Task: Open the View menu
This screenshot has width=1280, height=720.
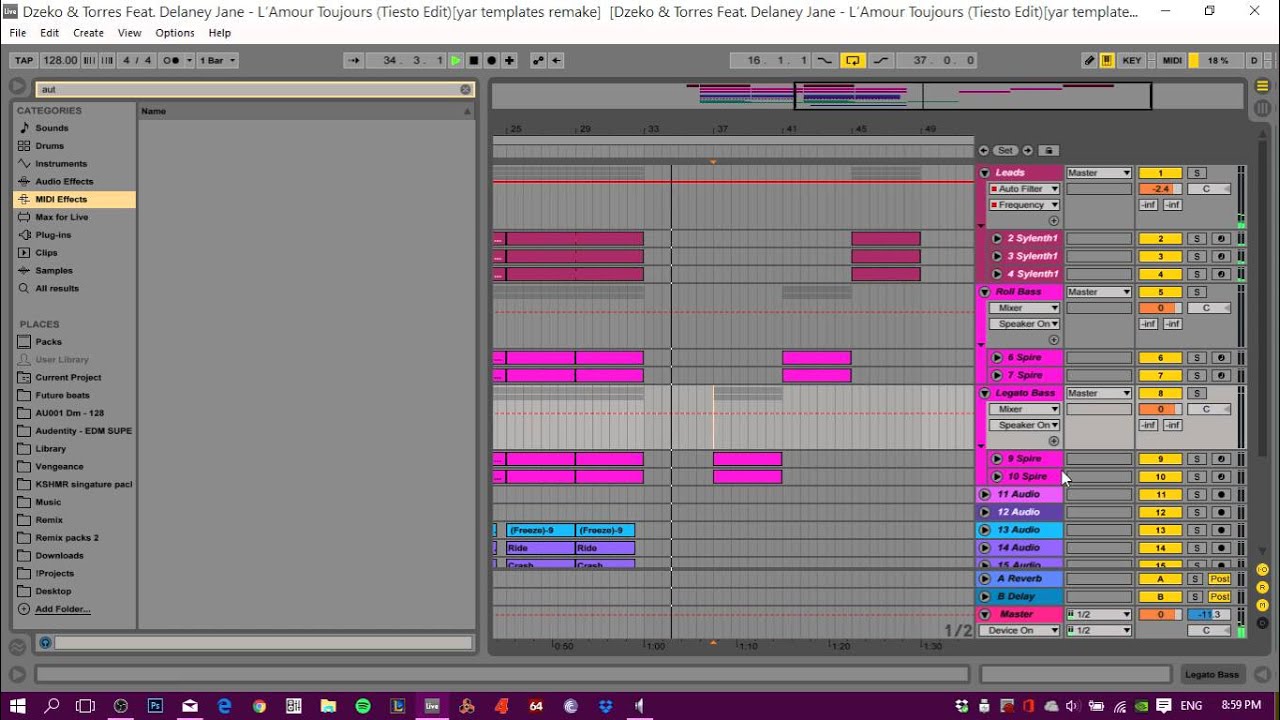Action: click(130, 33)
